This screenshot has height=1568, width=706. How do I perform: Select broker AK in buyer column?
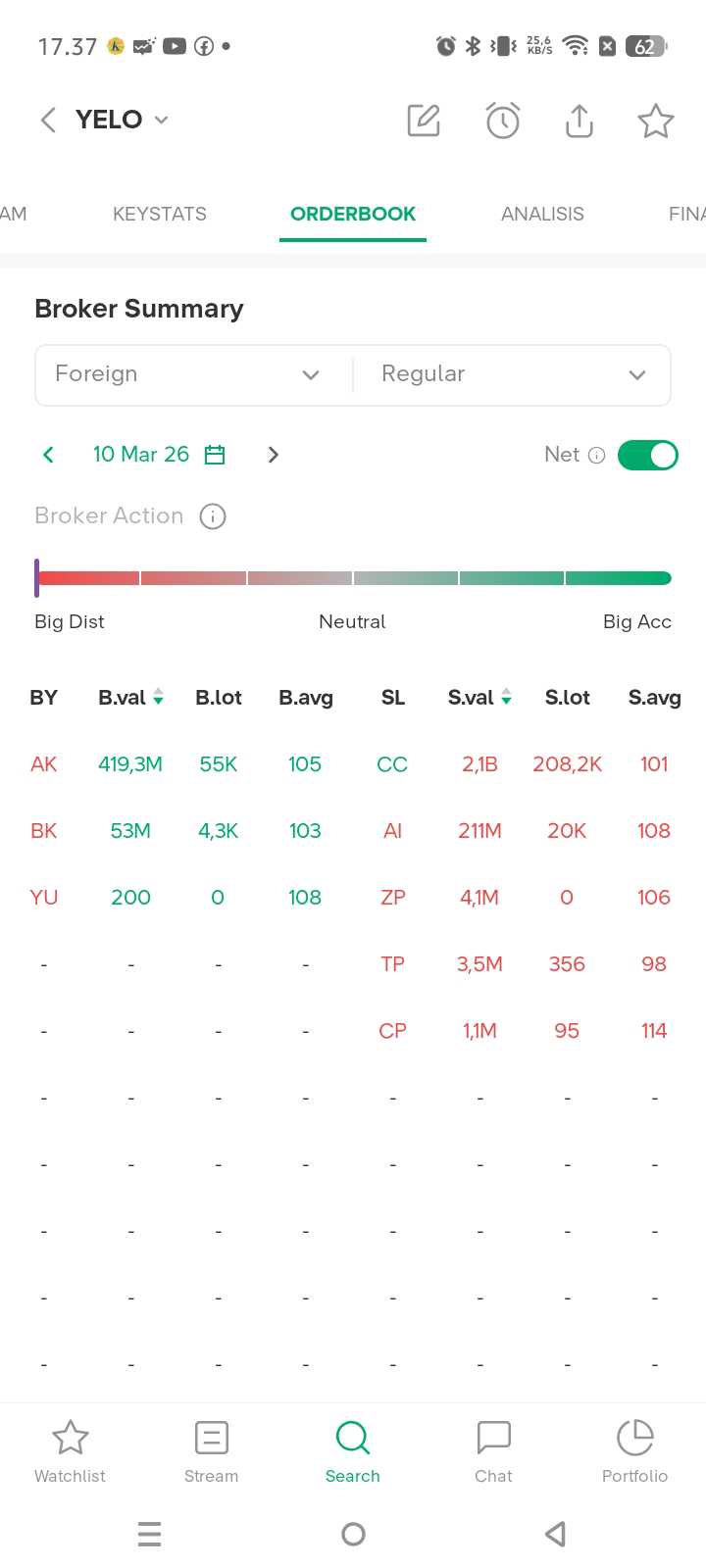coord(44,764)
